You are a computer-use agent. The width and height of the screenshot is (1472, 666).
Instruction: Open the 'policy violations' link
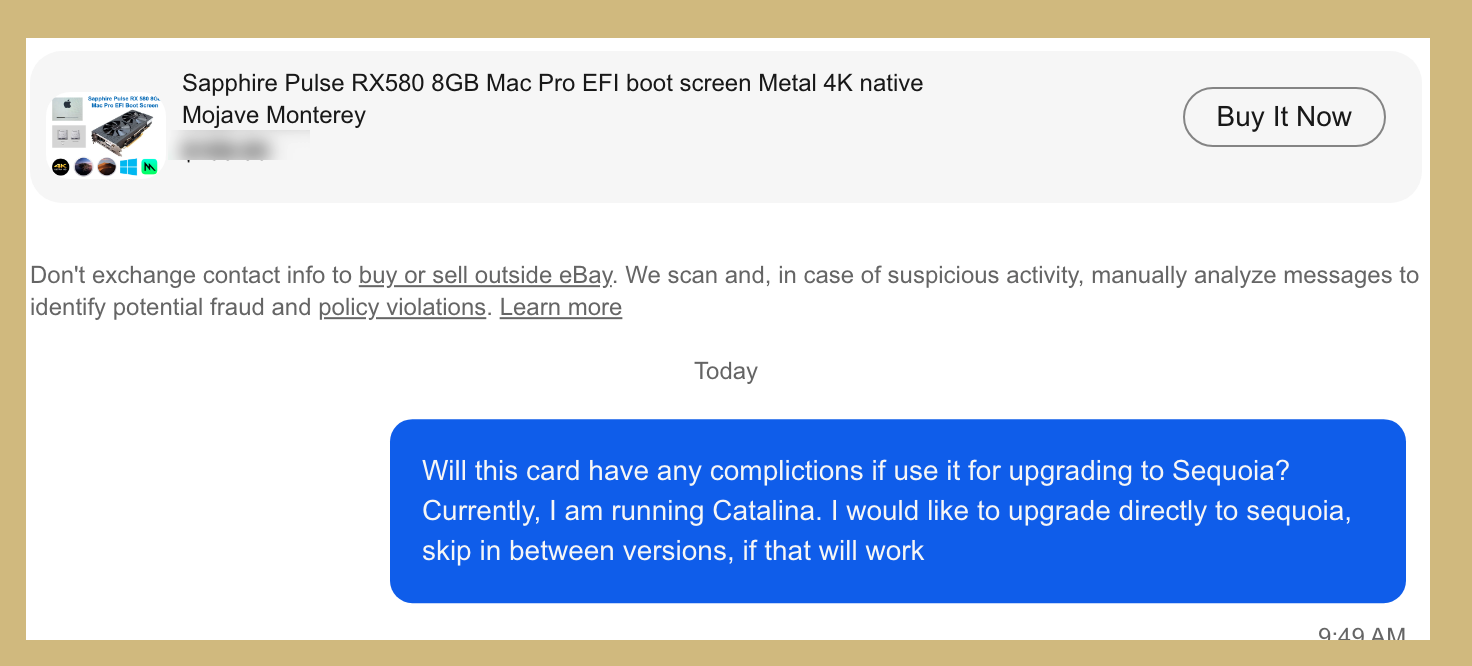pos(402,307)
